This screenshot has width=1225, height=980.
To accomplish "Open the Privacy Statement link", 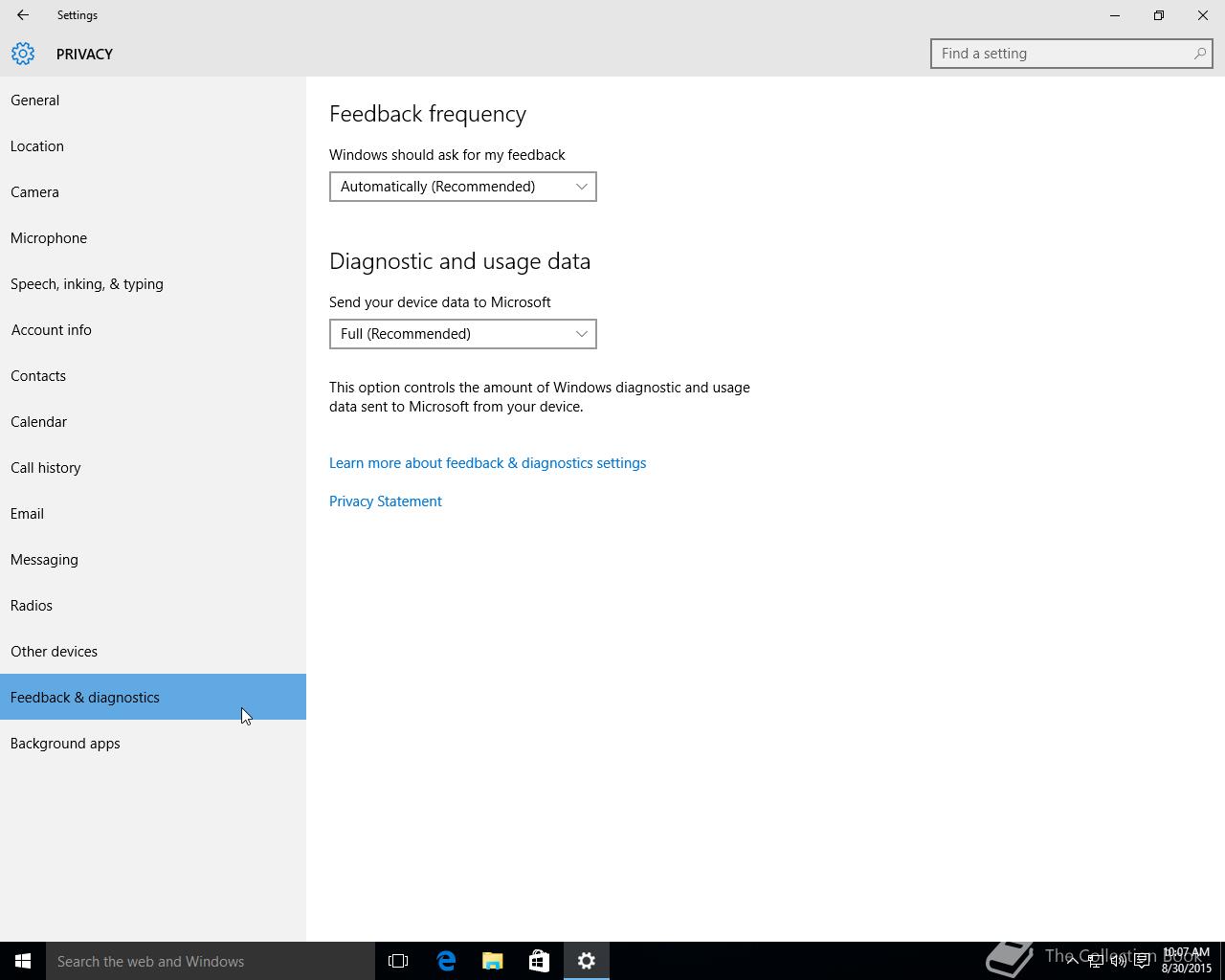I will coord(386,501).
